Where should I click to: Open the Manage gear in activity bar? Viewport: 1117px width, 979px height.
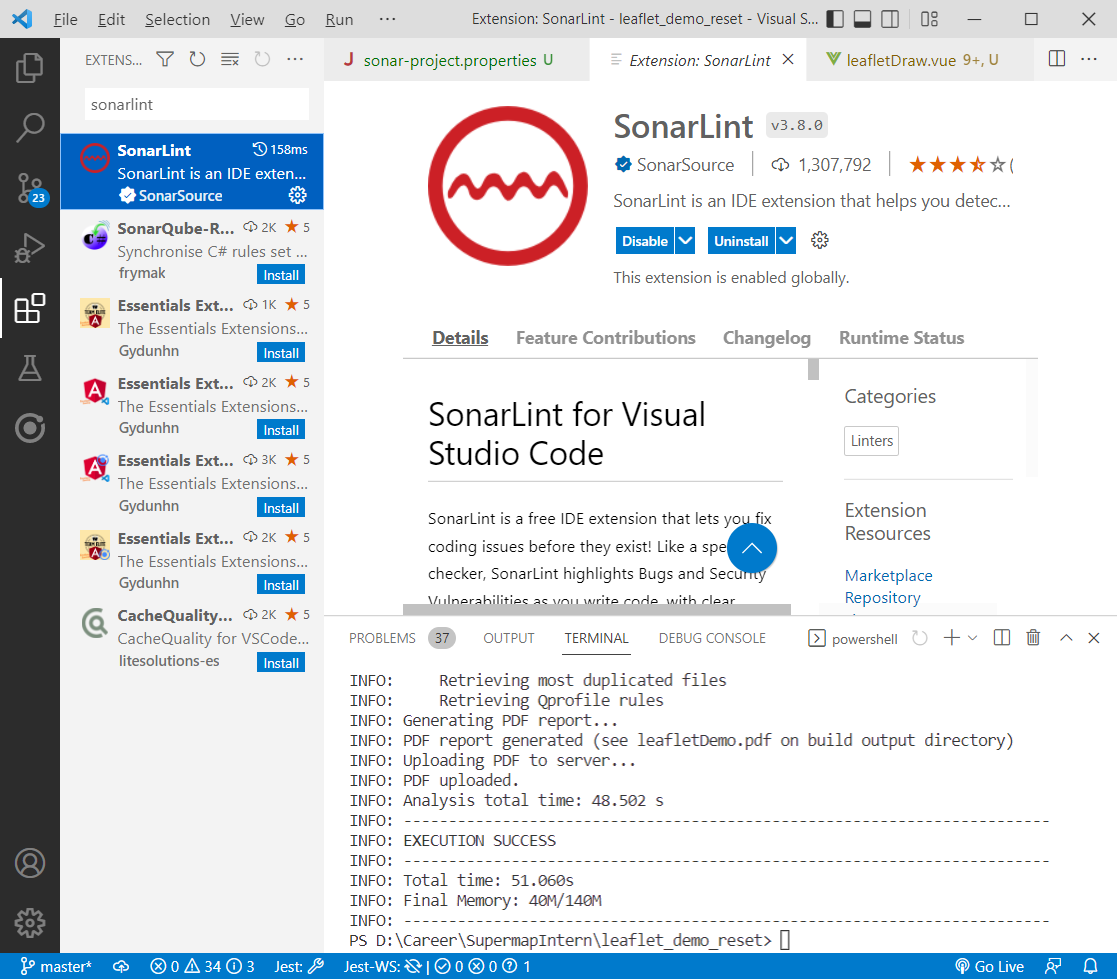30,923
